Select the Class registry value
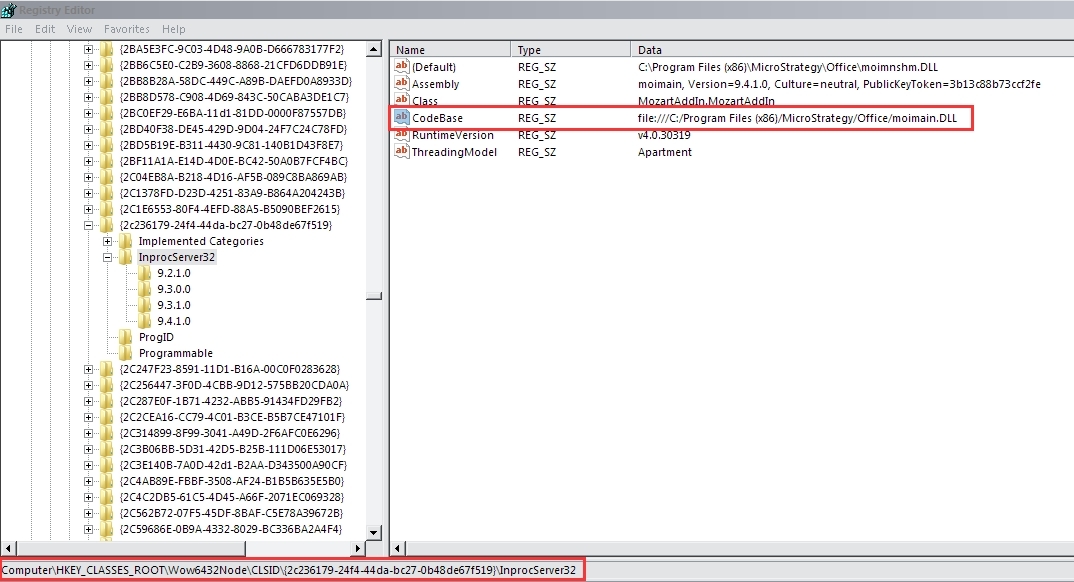Screen dimensions: 1074x582 [425, 101]
